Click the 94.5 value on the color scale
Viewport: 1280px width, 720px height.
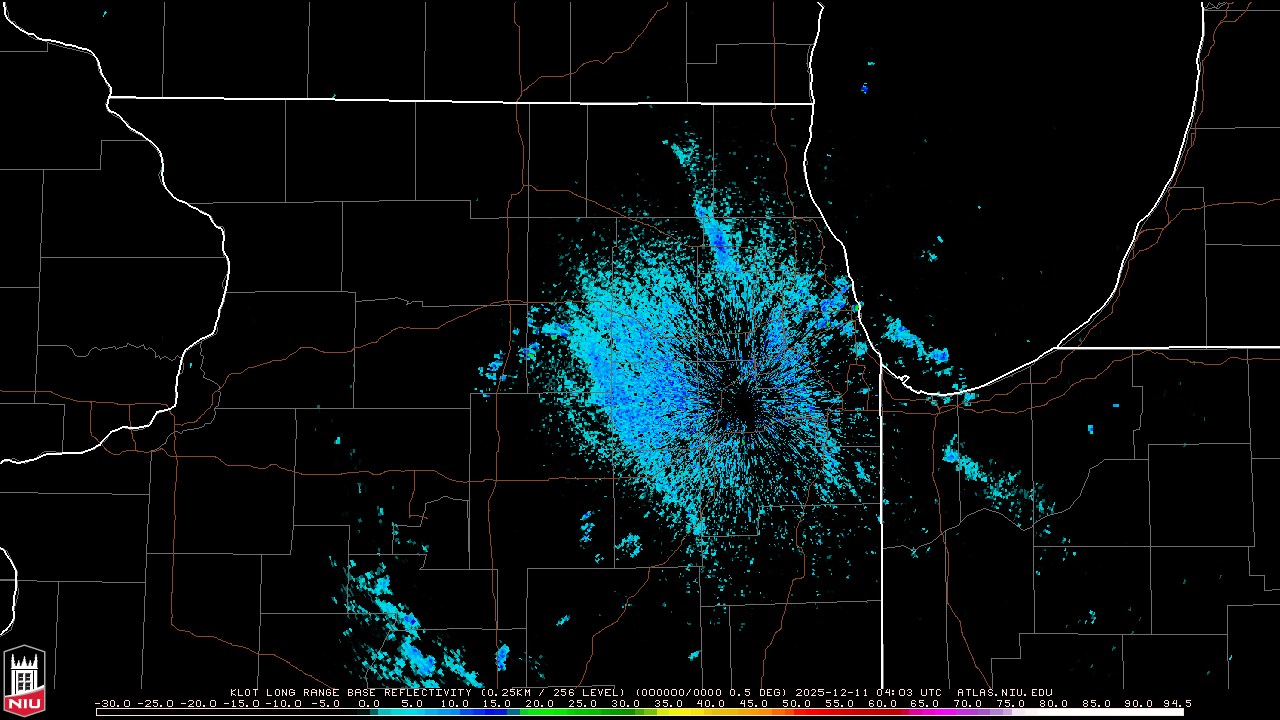point(1176,703)
